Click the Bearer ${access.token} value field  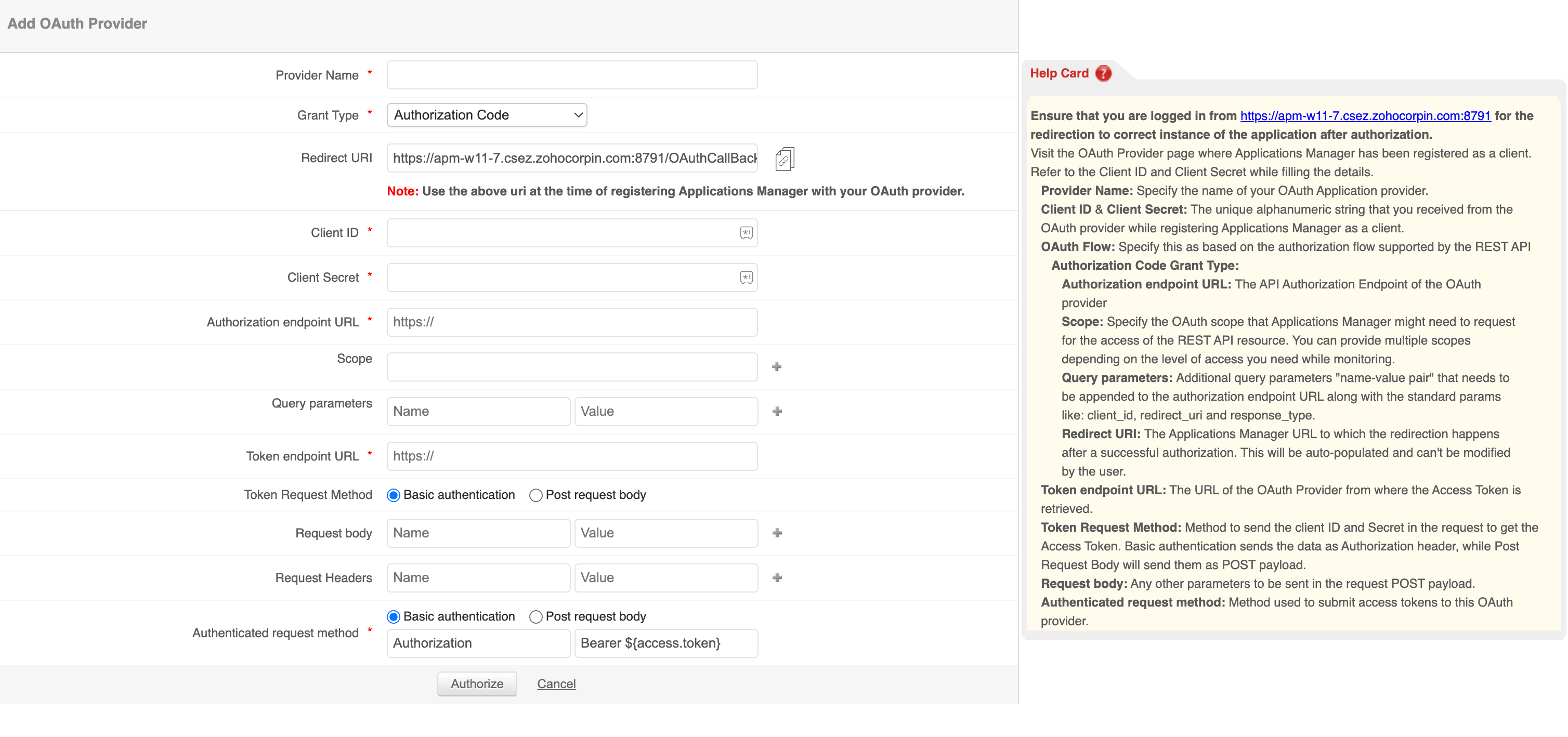(x=666, y=643)
